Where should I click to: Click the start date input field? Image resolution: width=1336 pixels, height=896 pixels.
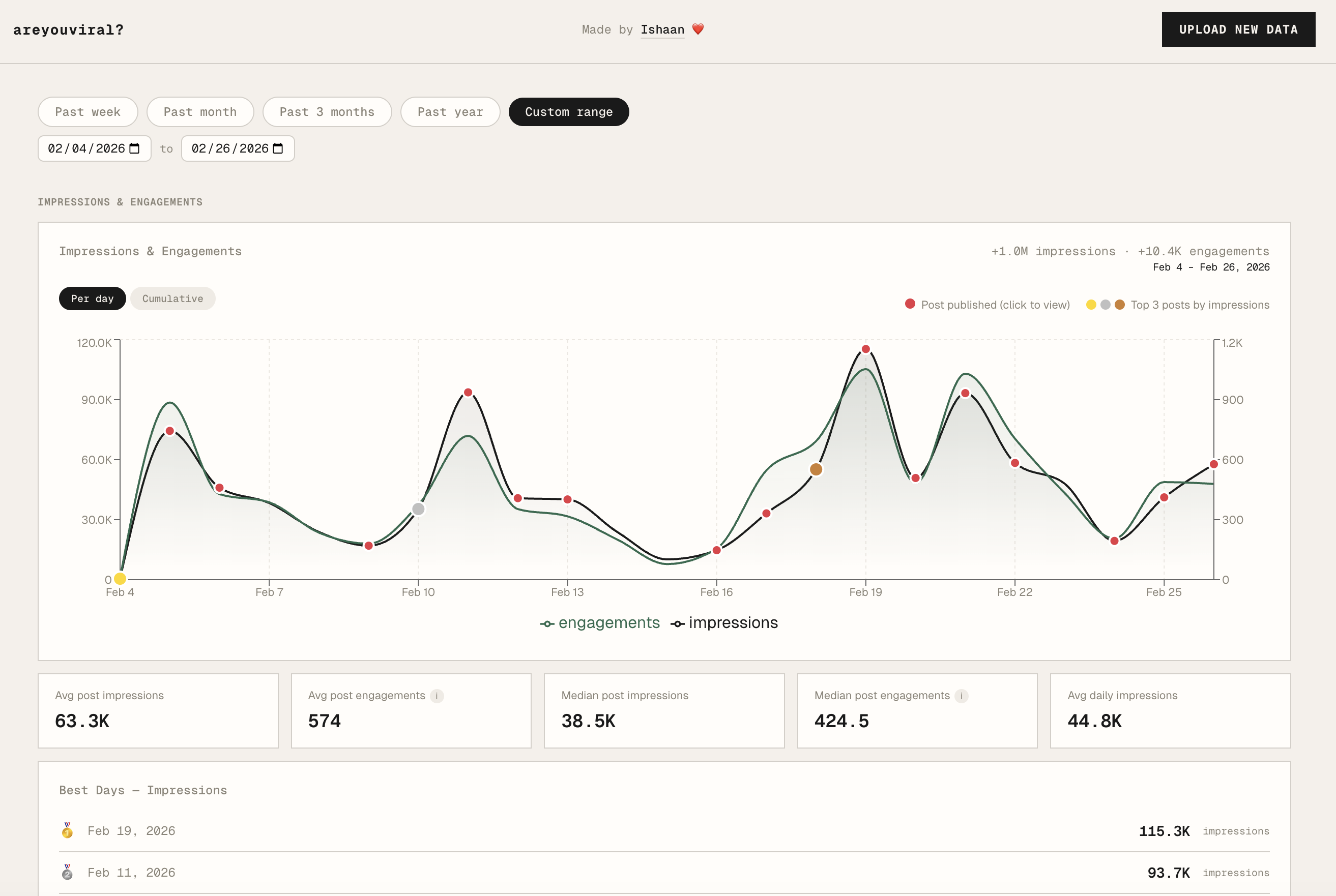[86, 148]
